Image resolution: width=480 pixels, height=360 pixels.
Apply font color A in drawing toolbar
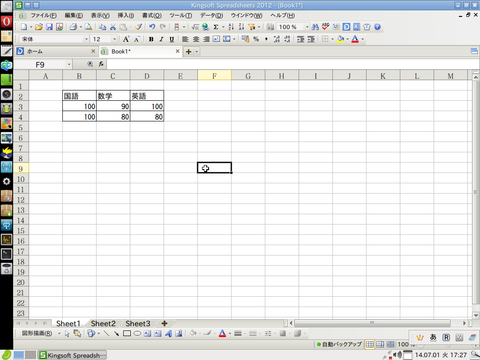(x=222, y=333)
